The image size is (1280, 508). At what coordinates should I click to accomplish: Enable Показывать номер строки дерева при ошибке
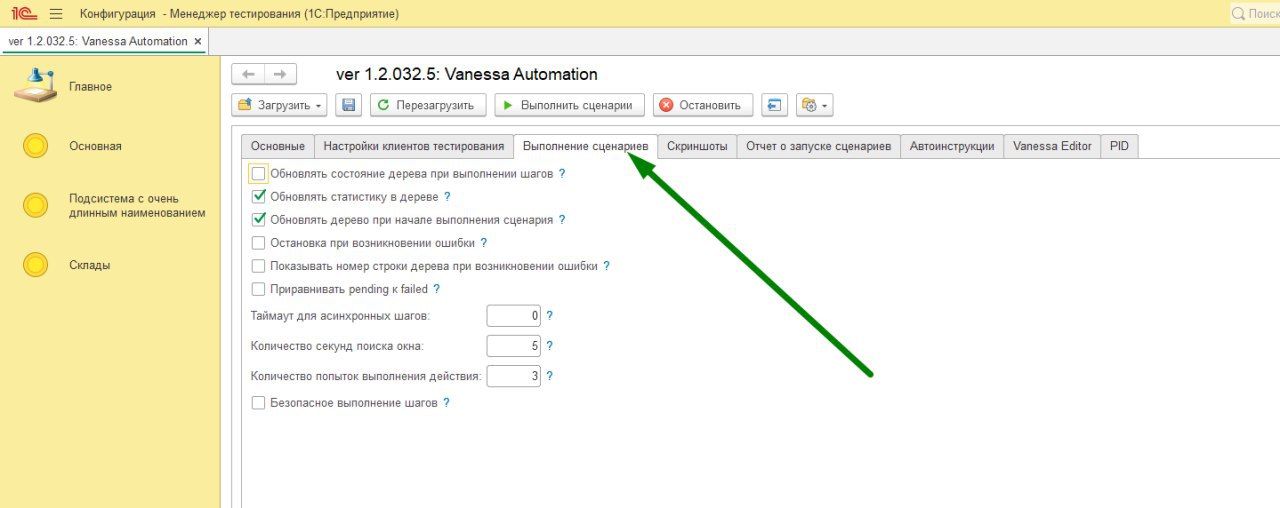pyautogui.click(x=259, y=266)
